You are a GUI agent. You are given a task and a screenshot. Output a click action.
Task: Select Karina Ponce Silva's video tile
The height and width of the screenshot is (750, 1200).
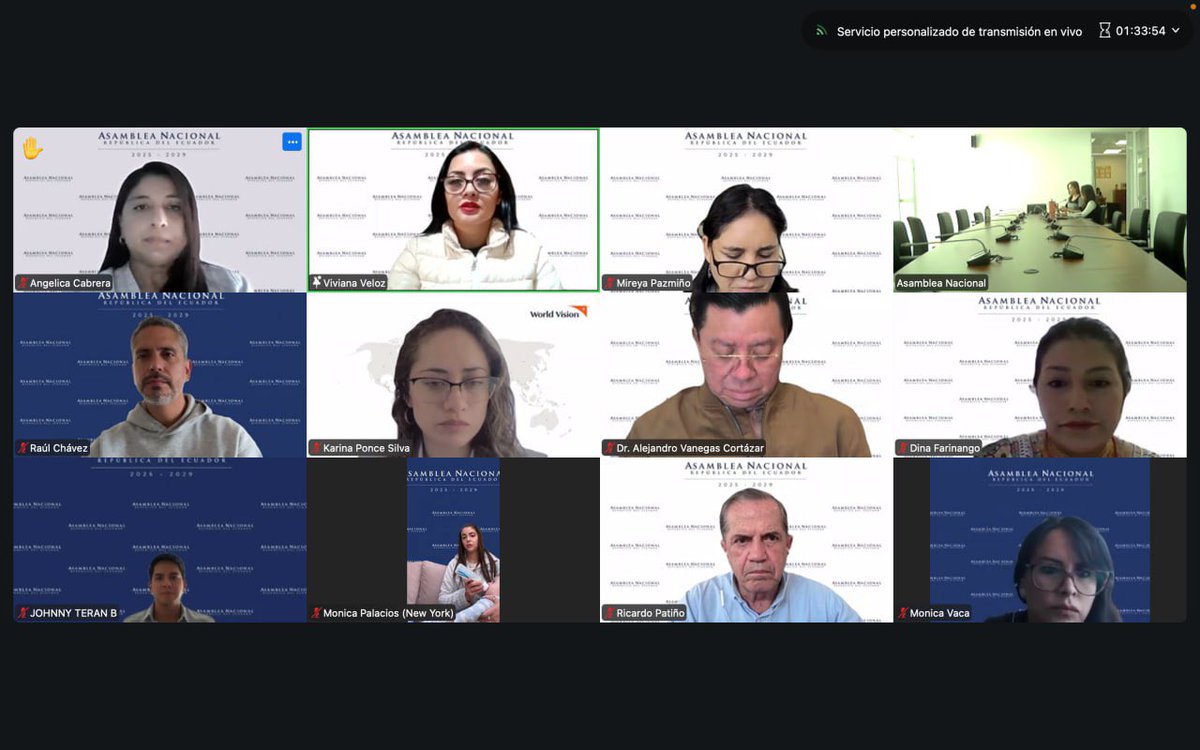point(453,375)
